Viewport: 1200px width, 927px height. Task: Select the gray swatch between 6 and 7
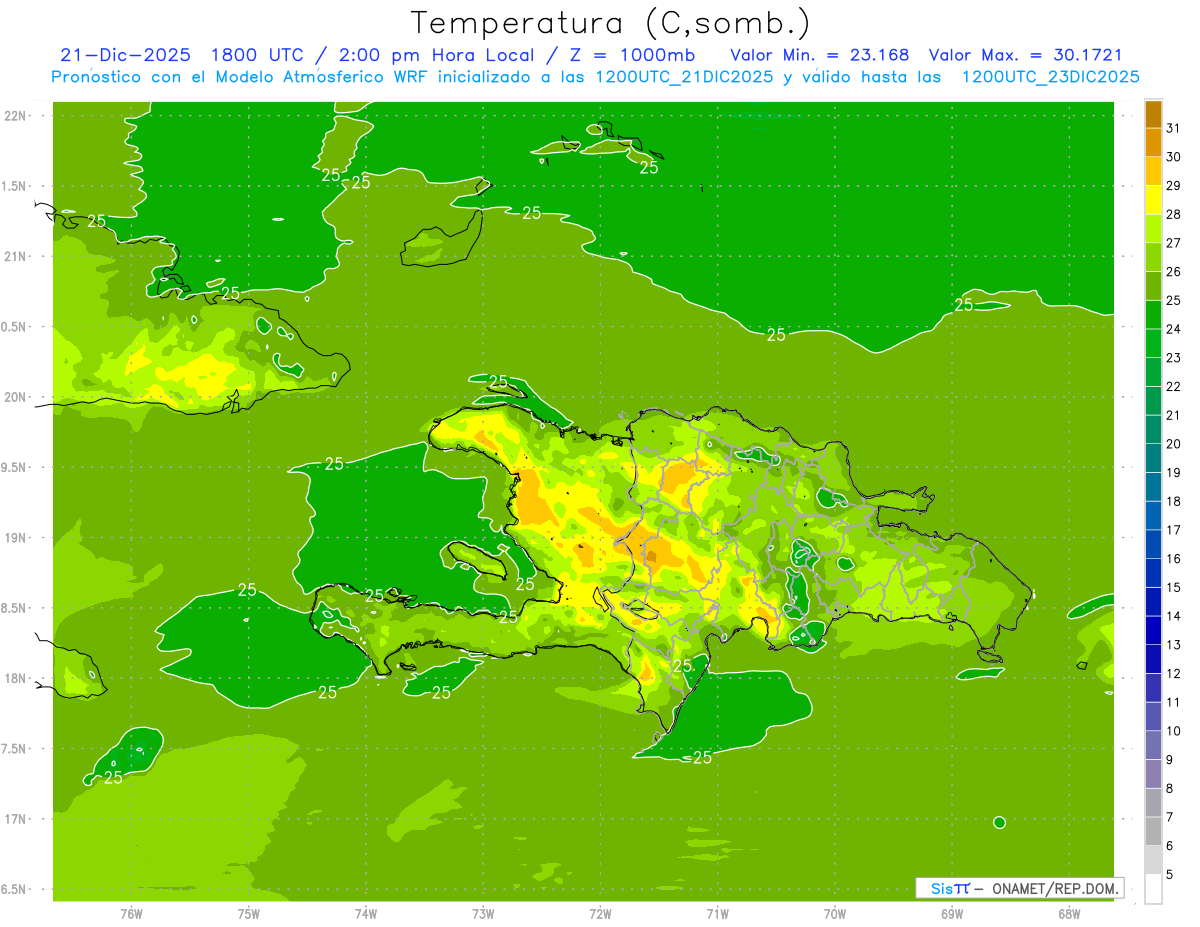tap(1153, 831)
